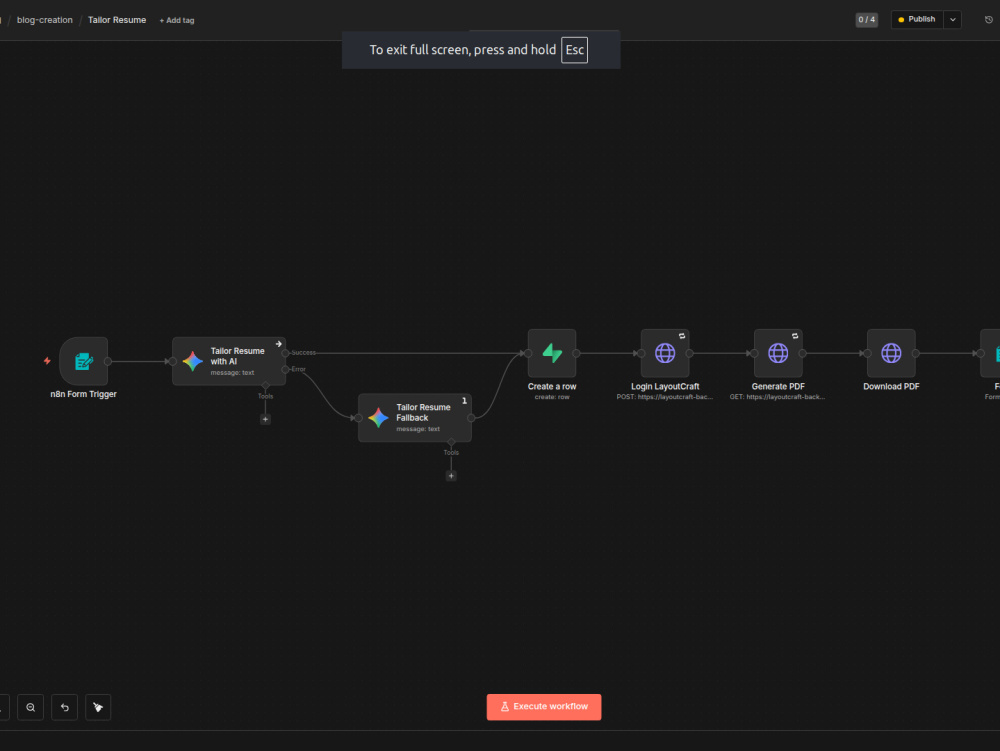Open the Create a row Supabase node
Image resolution: width=1000 pixels, height=751 pixels.
tap(552, 353)
